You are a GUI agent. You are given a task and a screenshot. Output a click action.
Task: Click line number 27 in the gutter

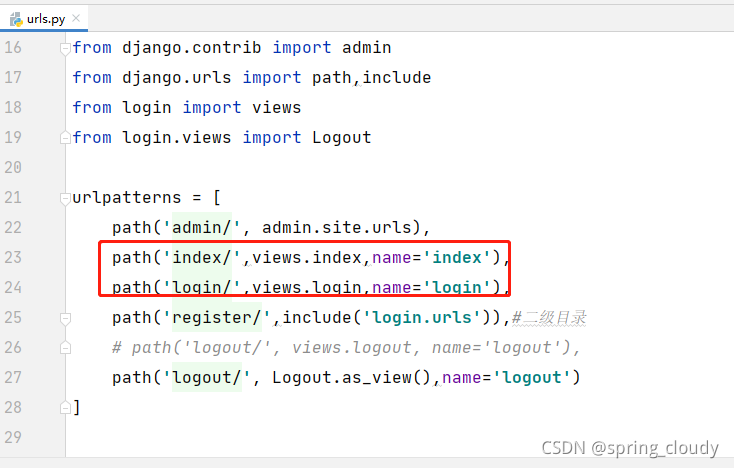tap(13, 377)
